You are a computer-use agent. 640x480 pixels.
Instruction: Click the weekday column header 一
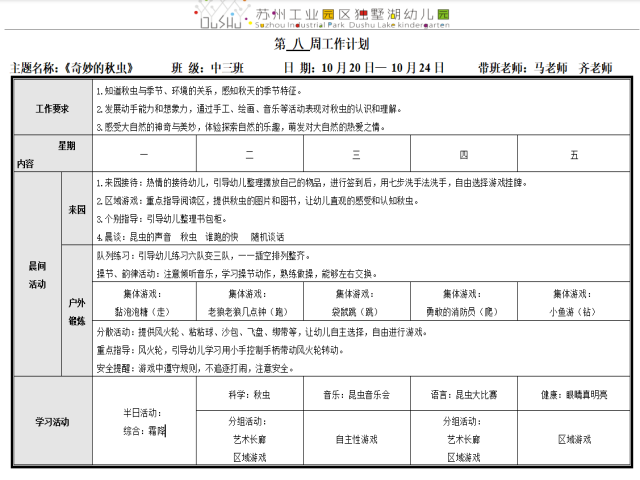(144, 155)
